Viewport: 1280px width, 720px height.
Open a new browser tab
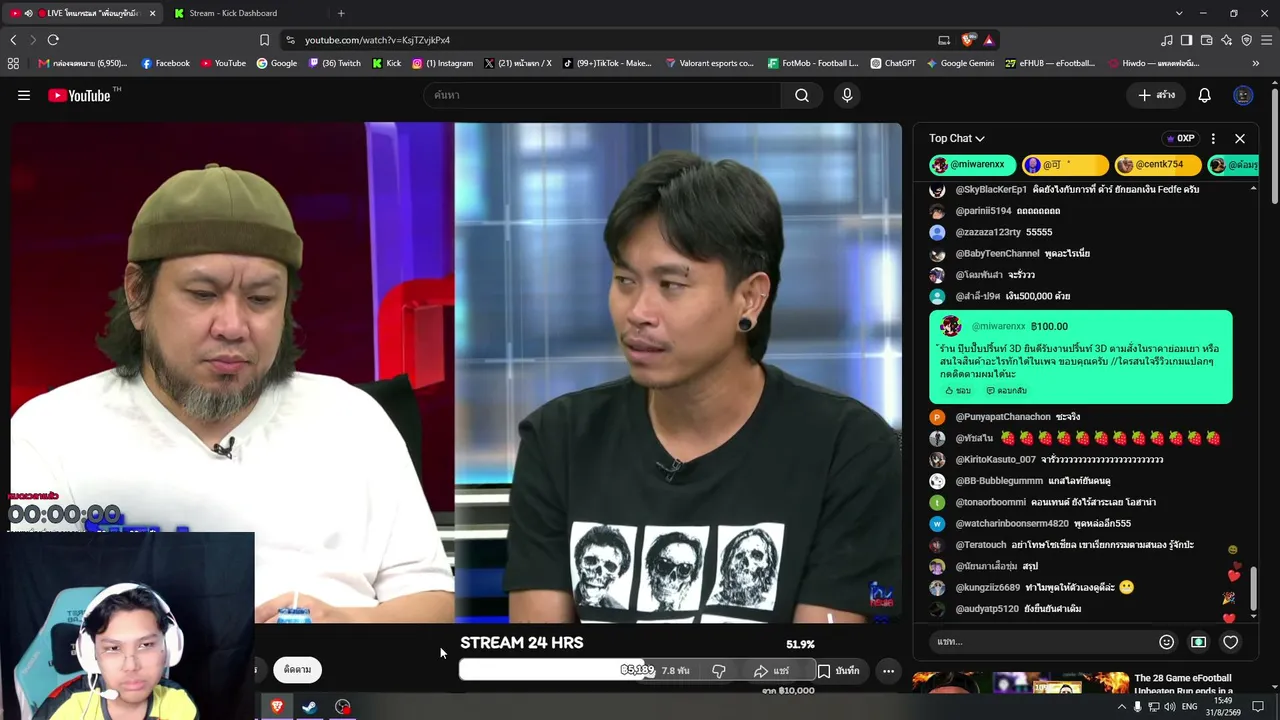coord(341,13)
